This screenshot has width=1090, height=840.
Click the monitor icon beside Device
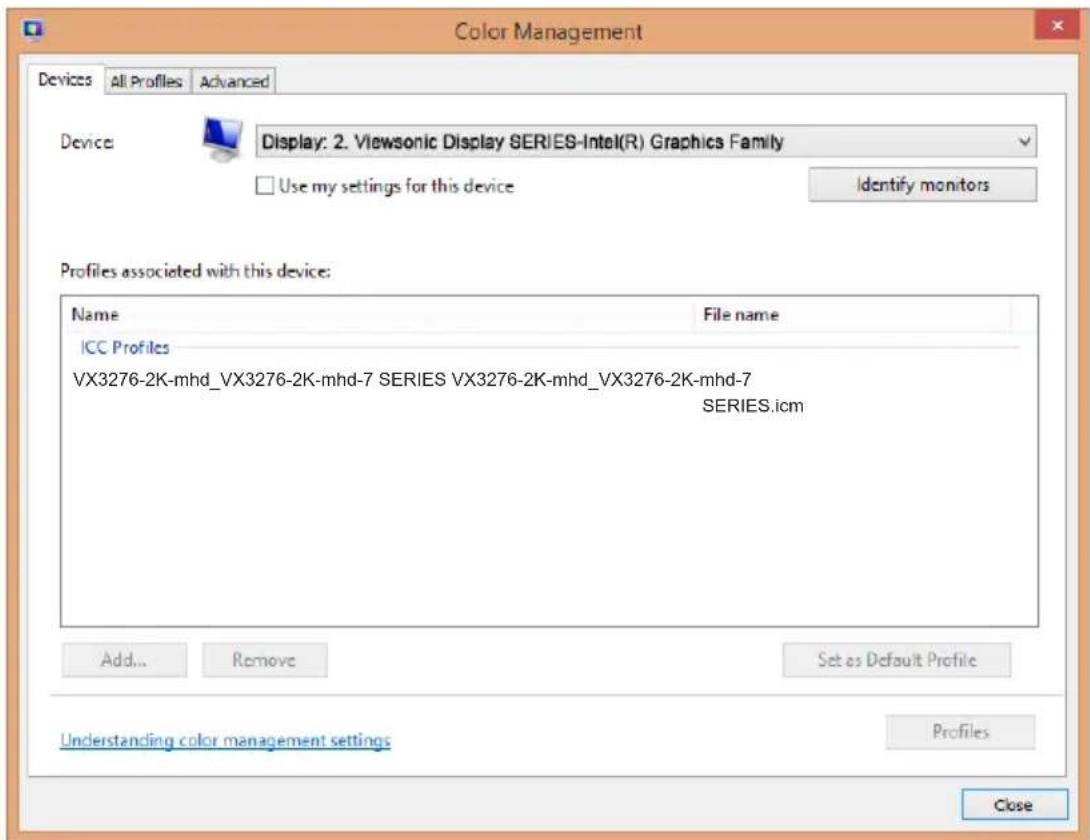(222, 140)
